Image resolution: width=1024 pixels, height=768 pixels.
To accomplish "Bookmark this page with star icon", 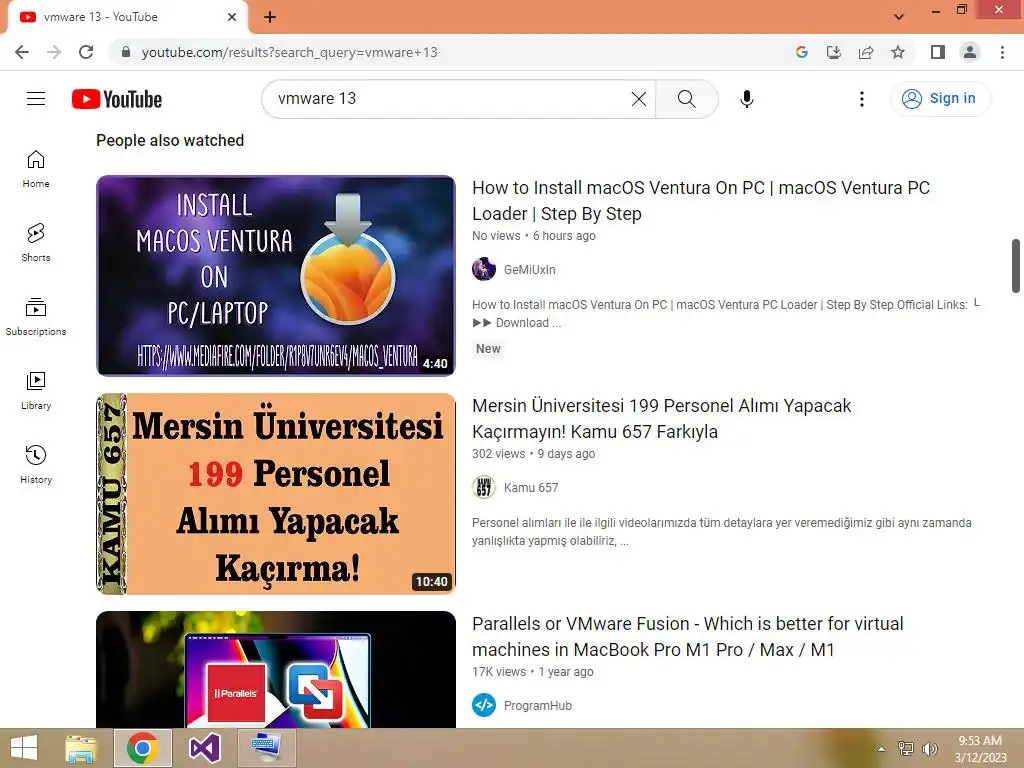I will coord(898,52).
